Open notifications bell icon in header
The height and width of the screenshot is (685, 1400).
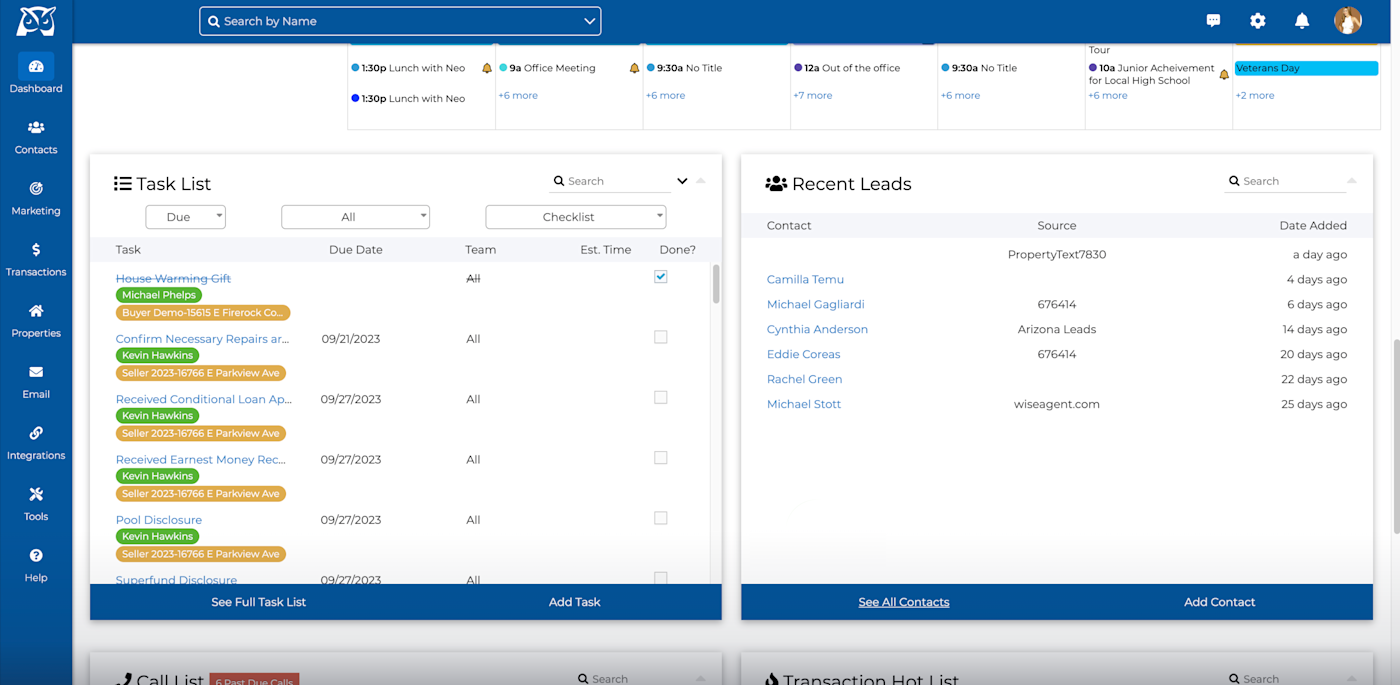[x=1302, y=20]
